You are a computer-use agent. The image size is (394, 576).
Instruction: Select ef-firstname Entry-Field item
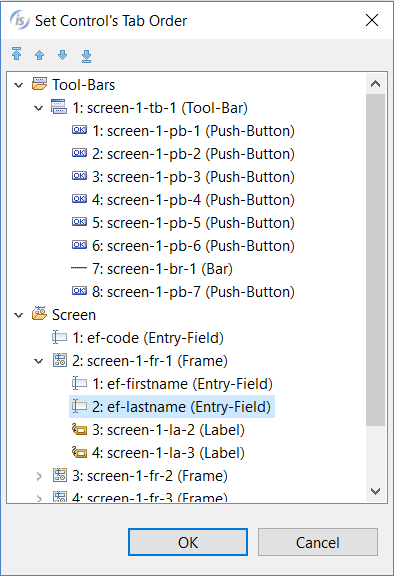pos(182,384)
